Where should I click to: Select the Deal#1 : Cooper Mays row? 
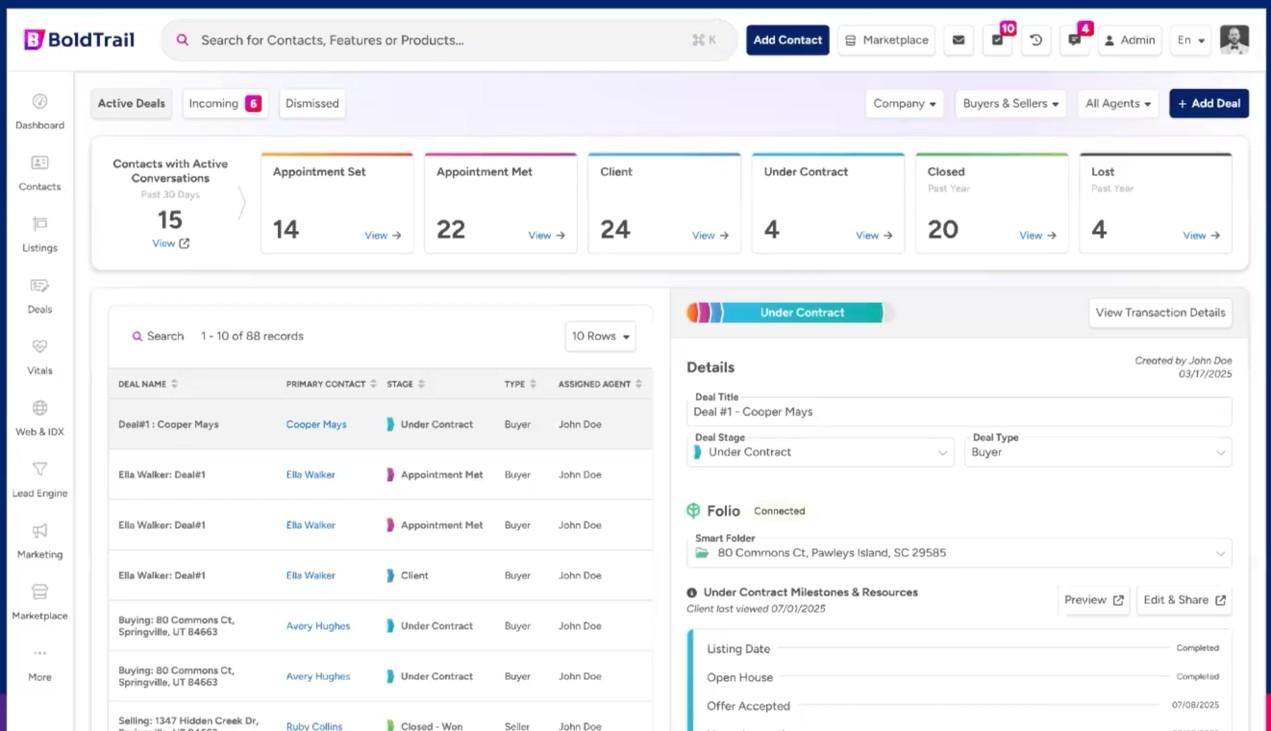tap(380, 424)
